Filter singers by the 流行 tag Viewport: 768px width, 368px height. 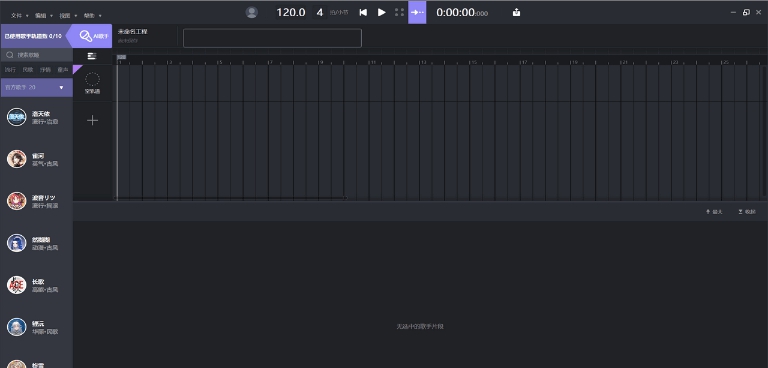(10, 70)
